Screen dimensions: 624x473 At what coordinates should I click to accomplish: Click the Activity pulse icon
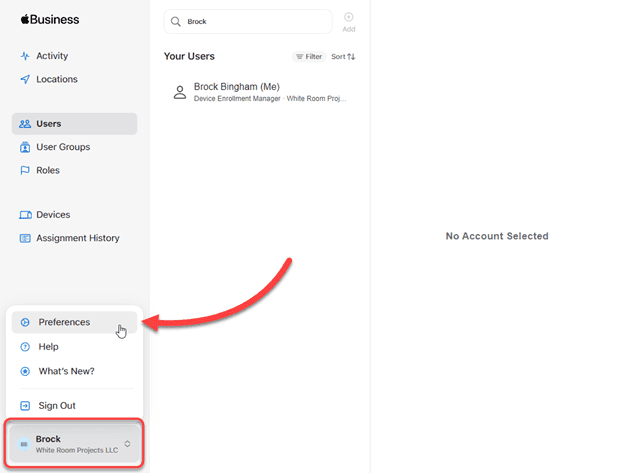click(25, 56)
